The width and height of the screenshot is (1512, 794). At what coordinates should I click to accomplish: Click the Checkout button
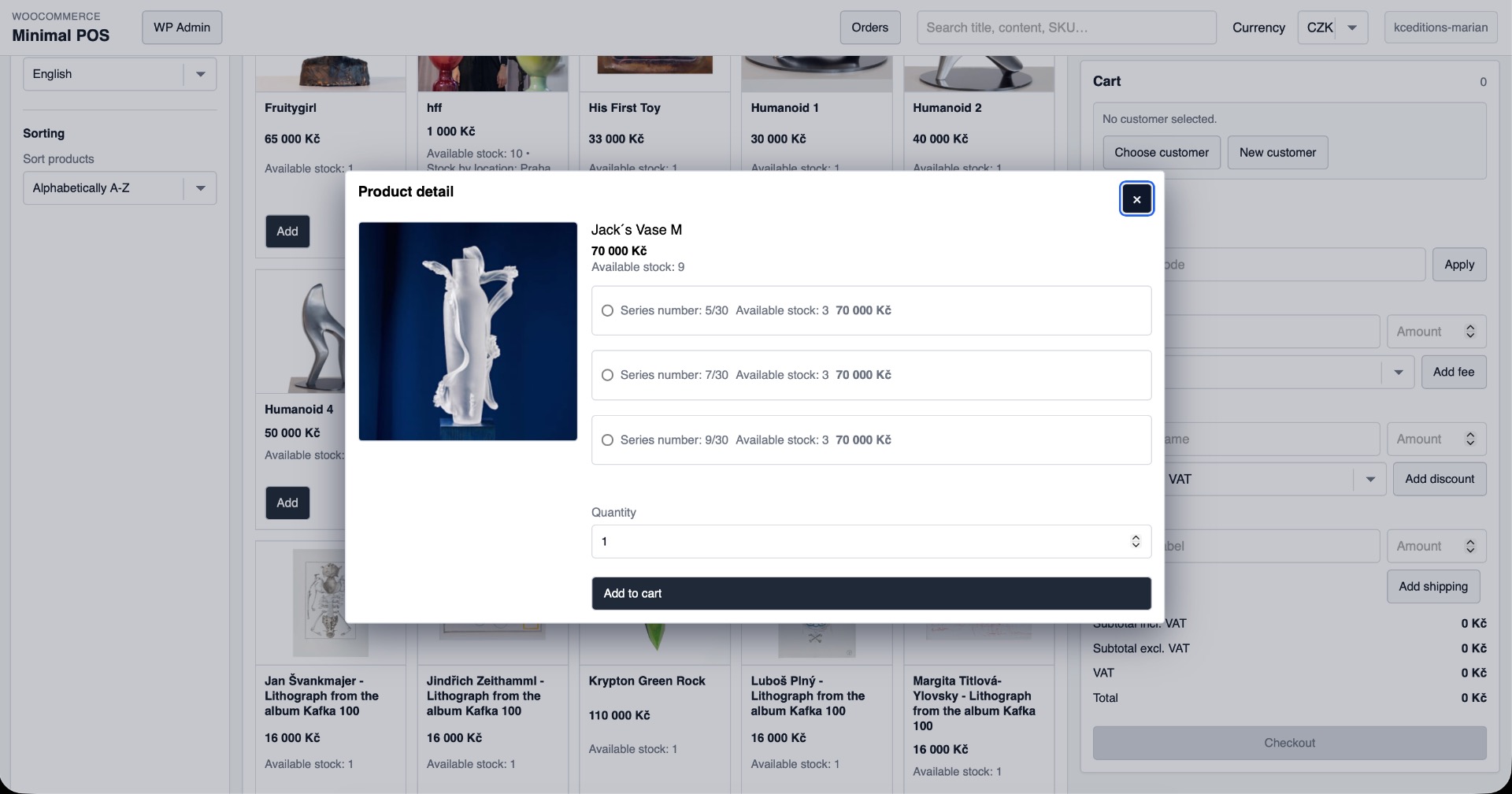pyautogui.click(x=1289, y=743)
